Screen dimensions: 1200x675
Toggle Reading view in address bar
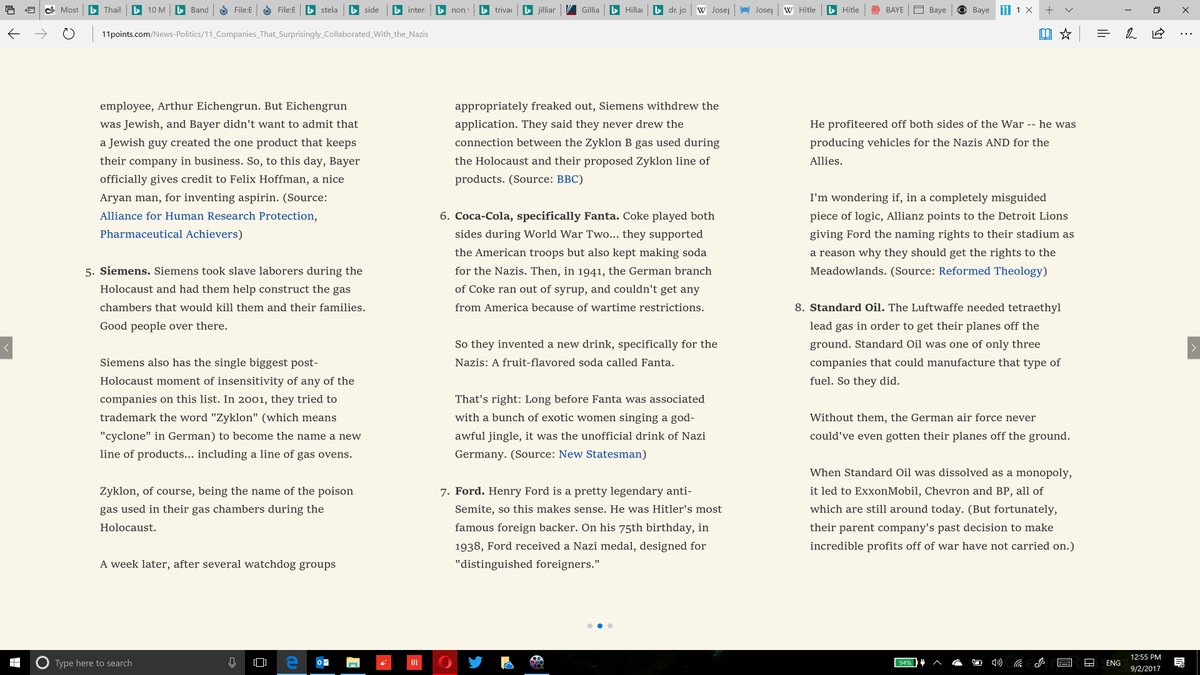click(x=1044, y=33)
